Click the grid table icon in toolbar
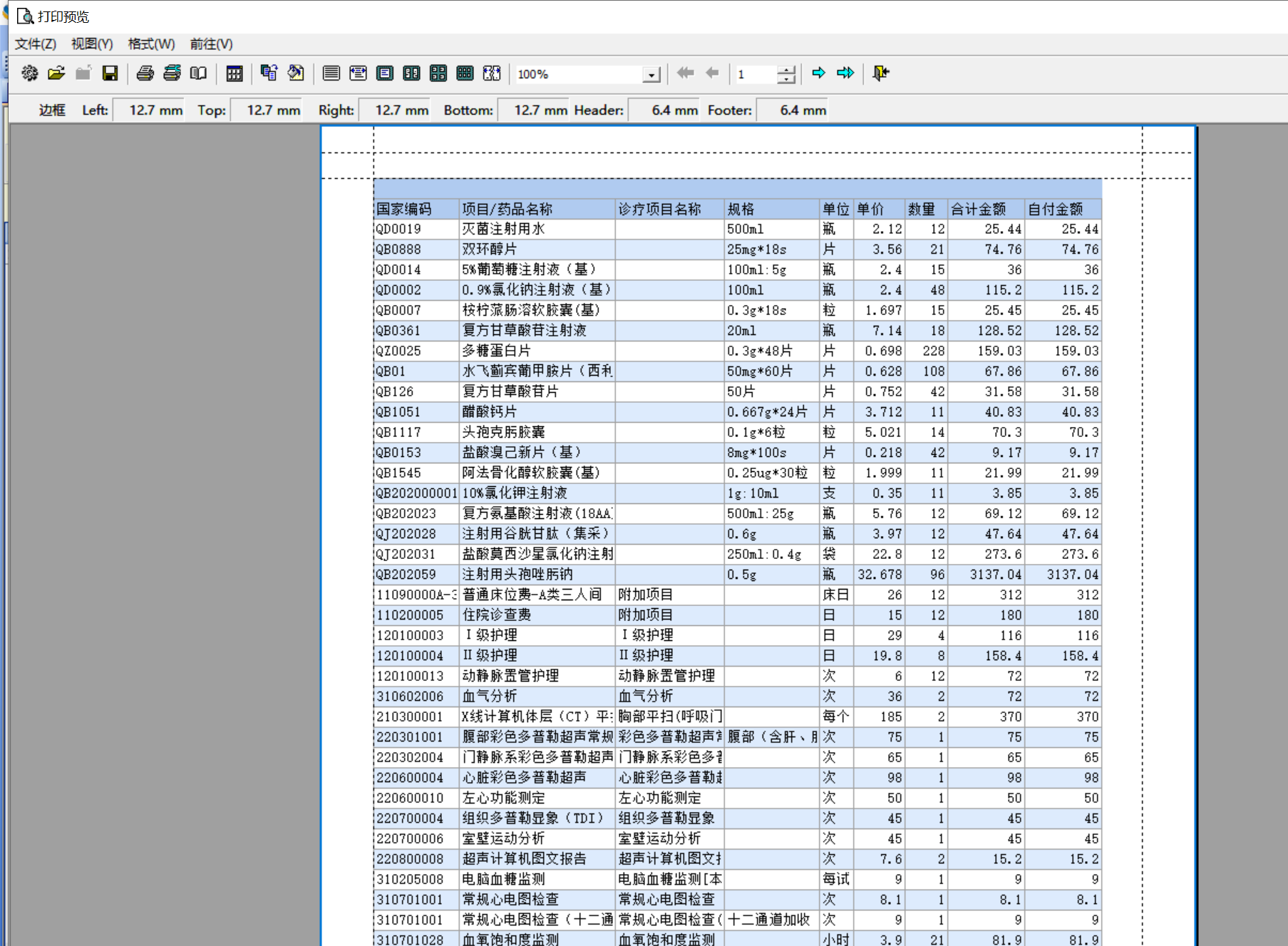This screenshot has height=946, width=1288. (234, 73)
